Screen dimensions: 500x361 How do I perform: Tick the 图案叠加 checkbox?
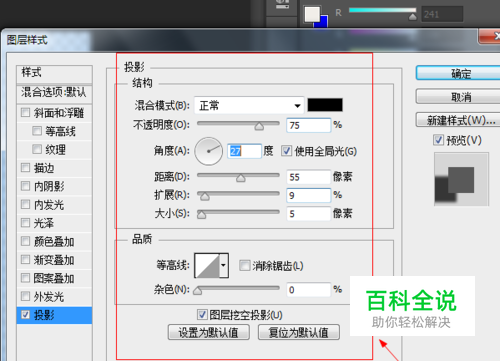pos(25,278)
